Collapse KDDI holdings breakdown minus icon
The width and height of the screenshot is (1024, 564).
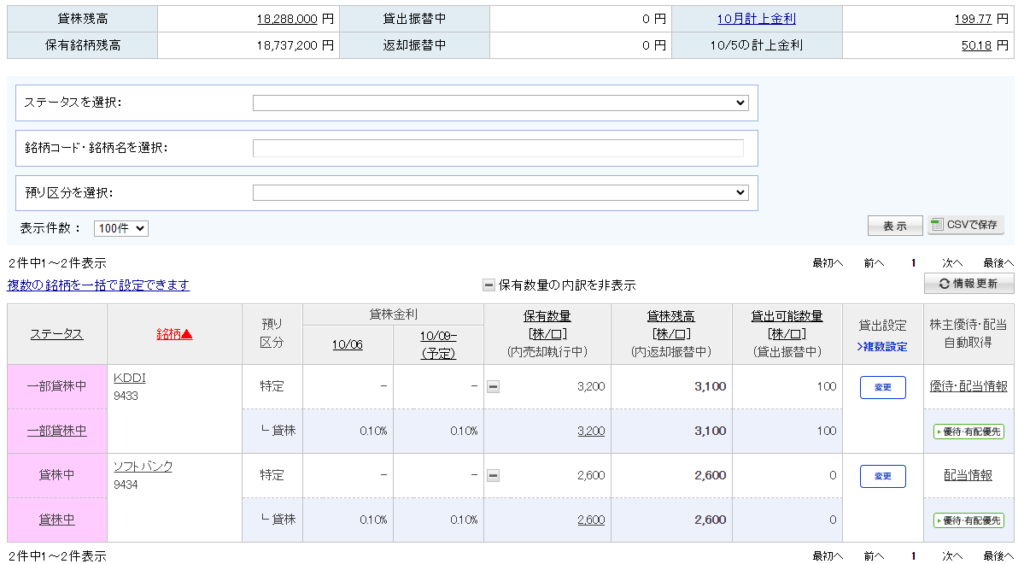pos(493,387)
